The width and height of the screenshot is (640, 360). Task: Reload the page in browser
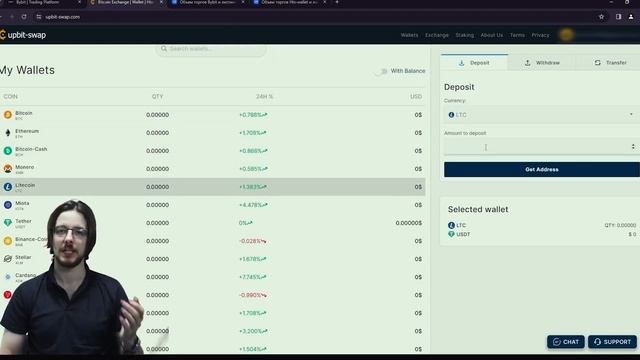[24, 17]
